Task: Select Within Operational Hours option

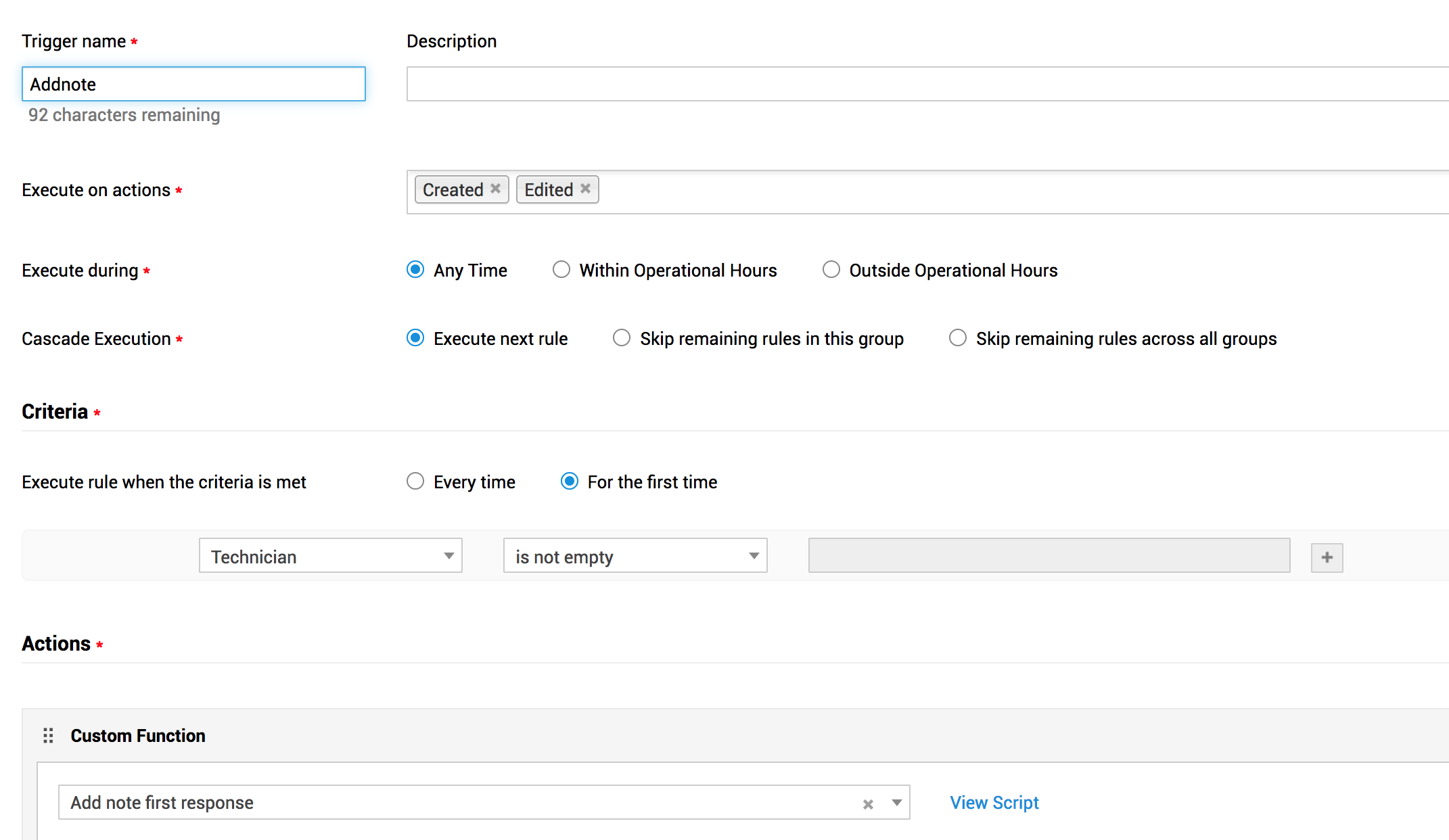Action: pyautogui.click(x=561, y=270)
